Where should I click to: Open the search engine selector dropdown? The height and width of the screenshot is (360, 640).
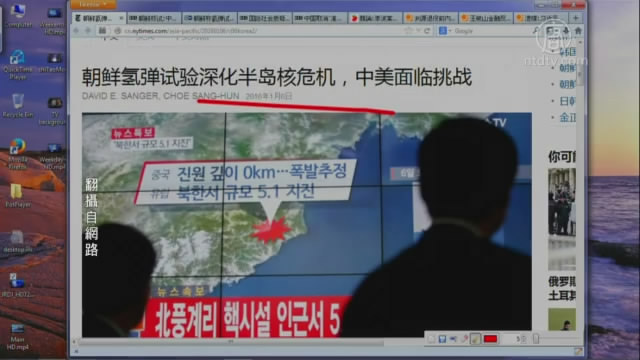(444, 31)
